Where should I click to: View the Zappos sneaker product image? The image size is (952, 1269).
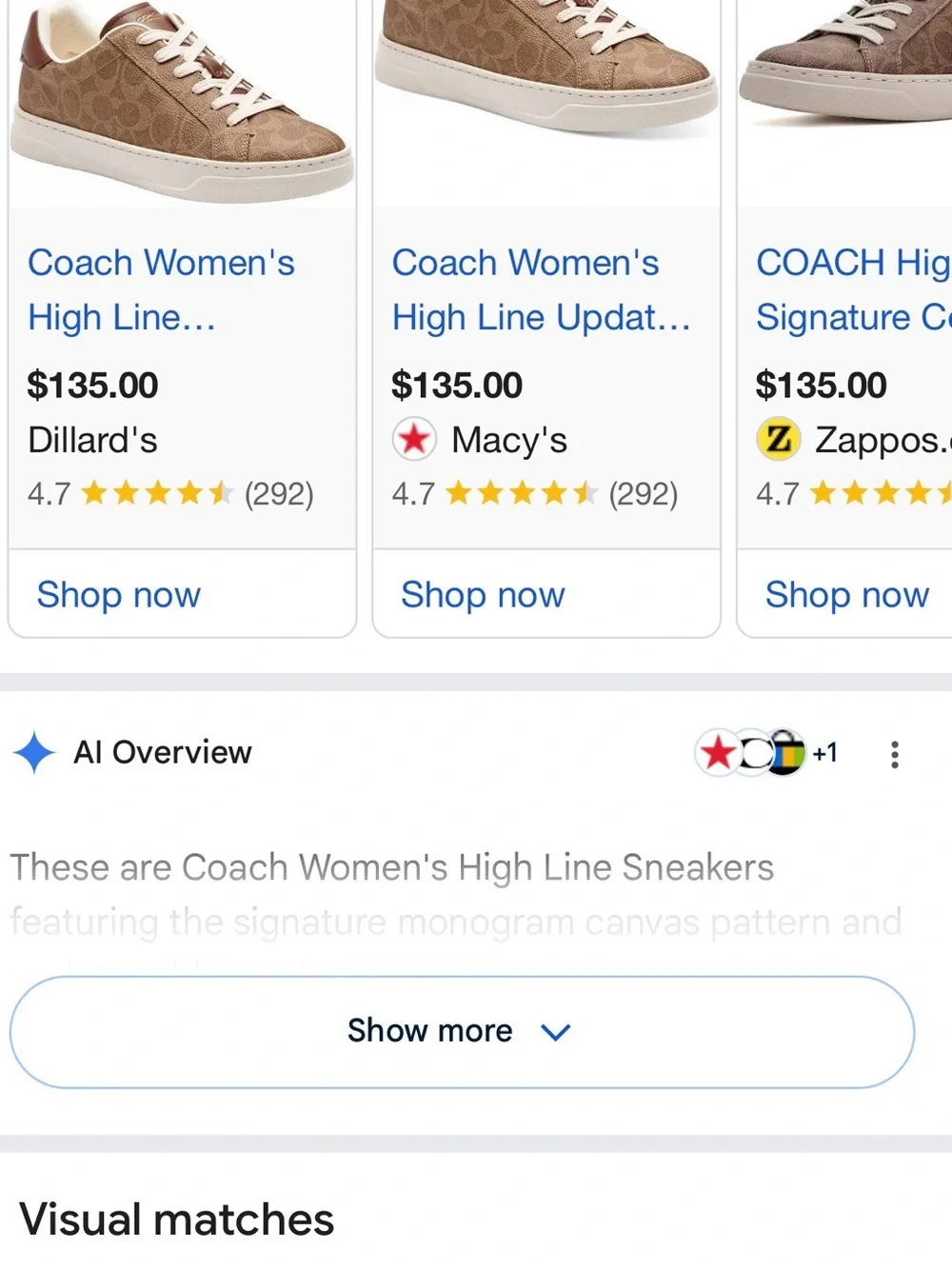(845, 103)
